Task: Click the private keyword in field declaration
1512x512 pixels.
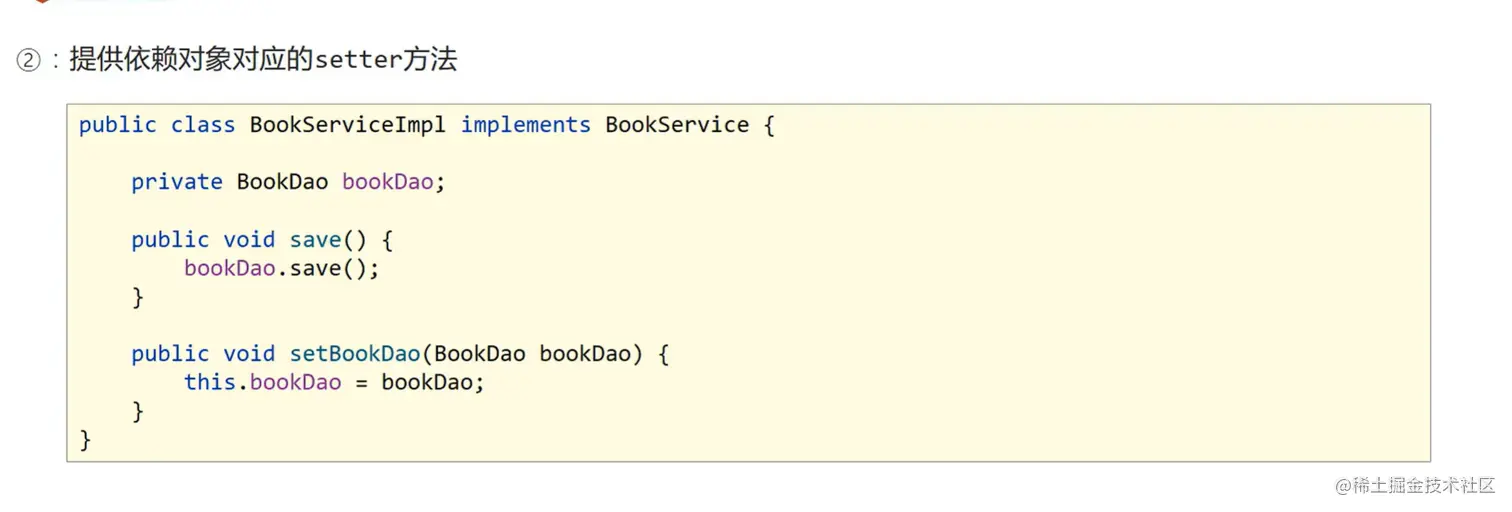Action: coord(177,182)
